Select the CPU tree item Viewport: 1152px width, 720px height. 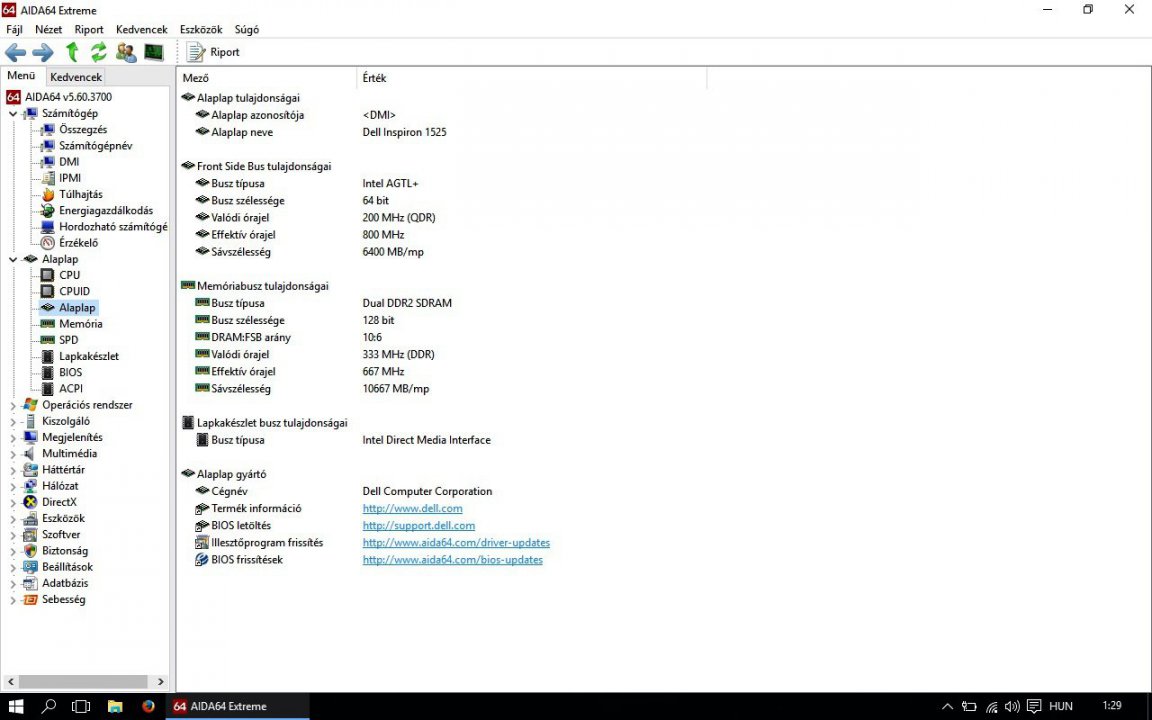(69, 275)
